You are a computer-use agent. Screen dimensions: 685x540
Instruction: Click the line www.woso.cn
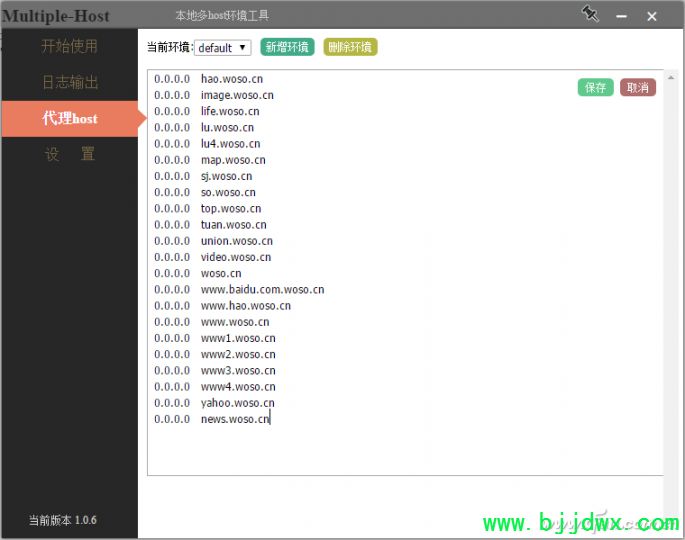211,322
